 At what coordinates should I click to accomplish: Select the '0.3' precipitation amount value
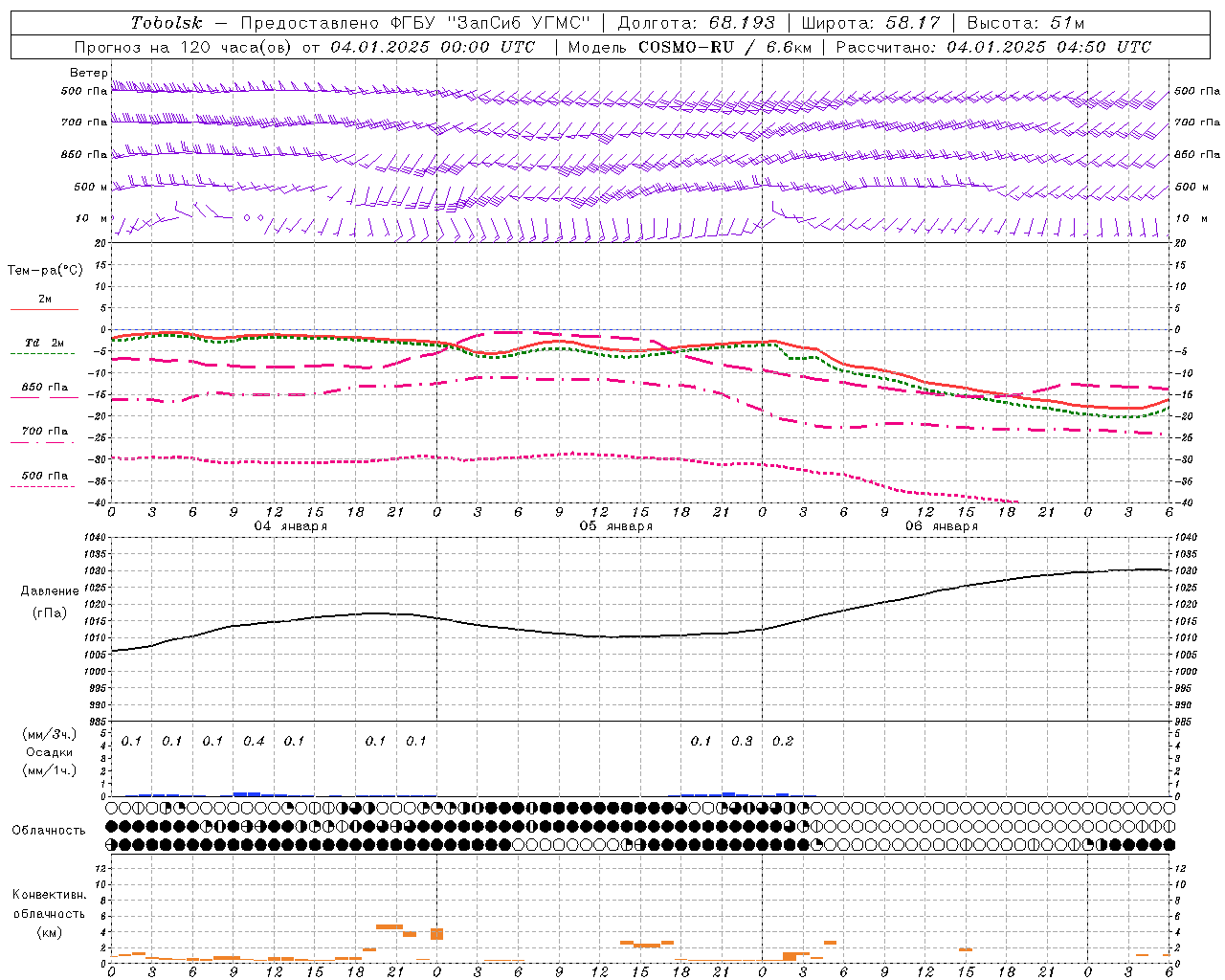pos(742,742)
